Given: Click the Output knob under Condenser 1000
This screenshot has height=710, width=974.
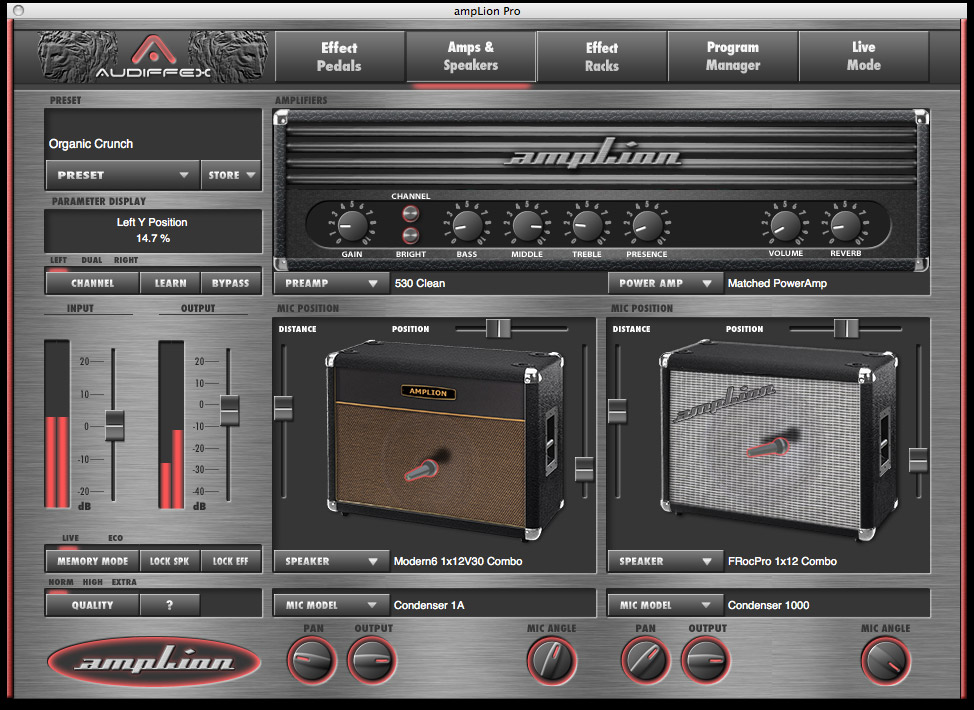Looking at the screenshot, I should point(706,660).
